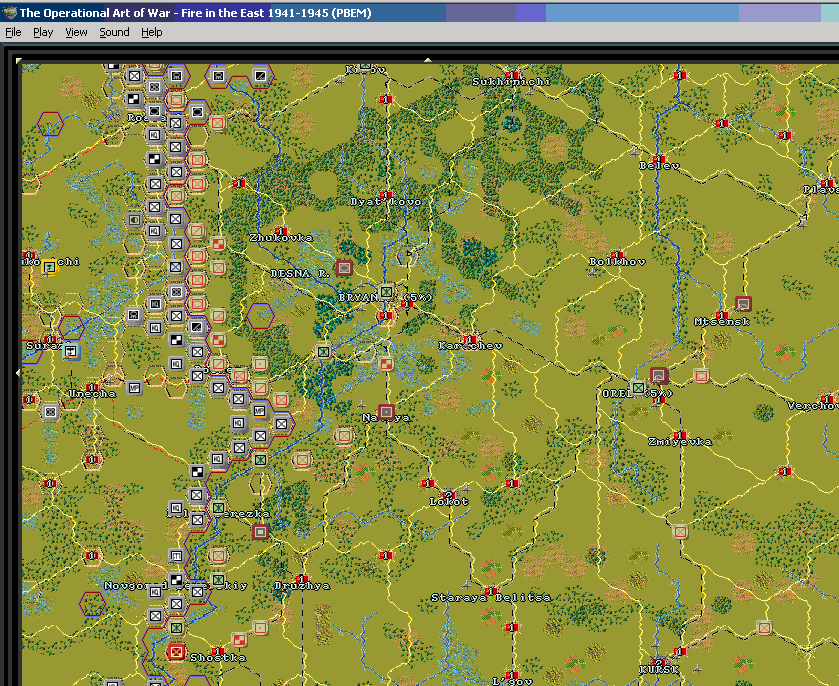Click the Druzhya town label

pos(302,586)
